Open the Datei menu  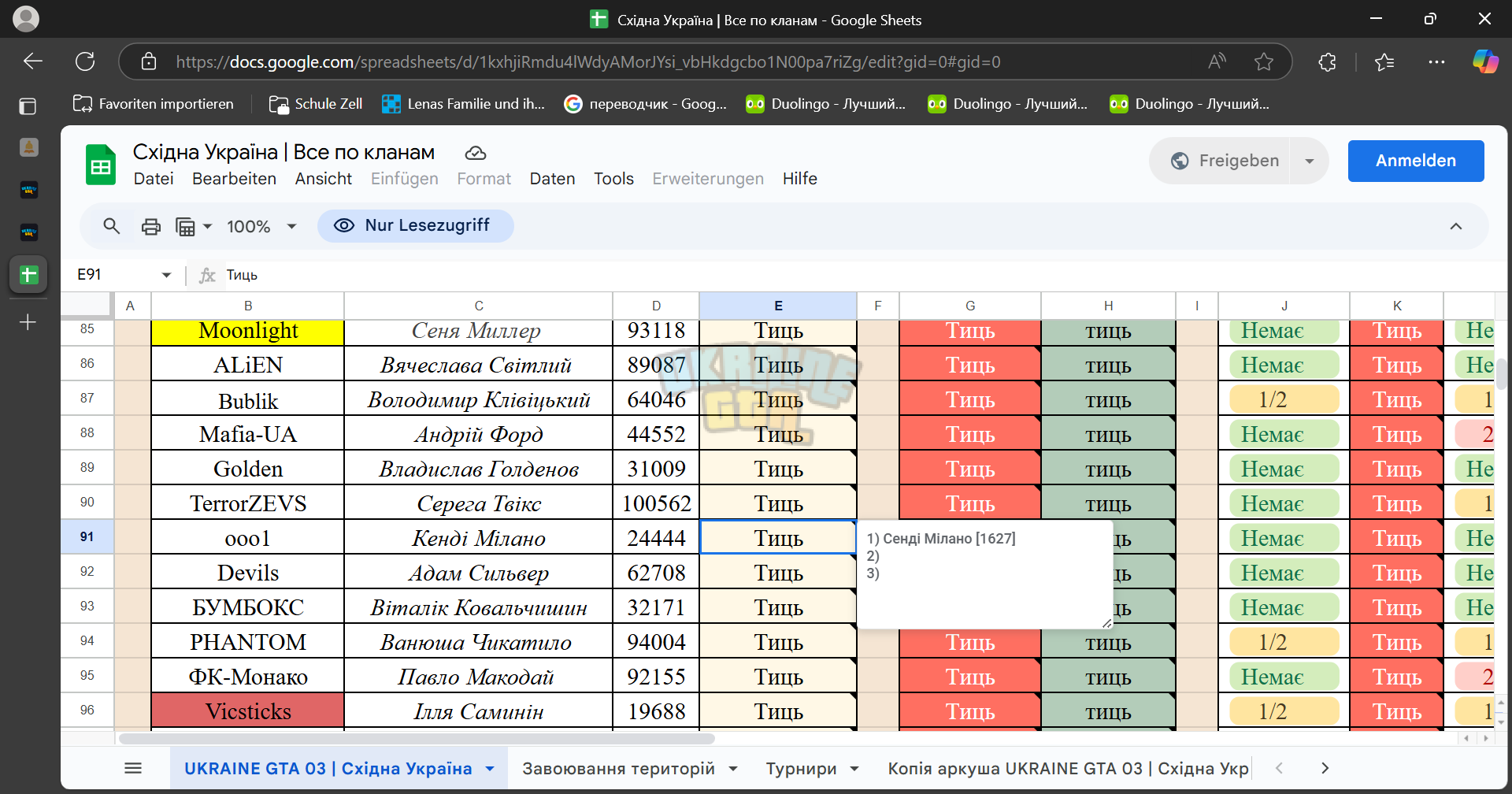click(x=154, y=179)
